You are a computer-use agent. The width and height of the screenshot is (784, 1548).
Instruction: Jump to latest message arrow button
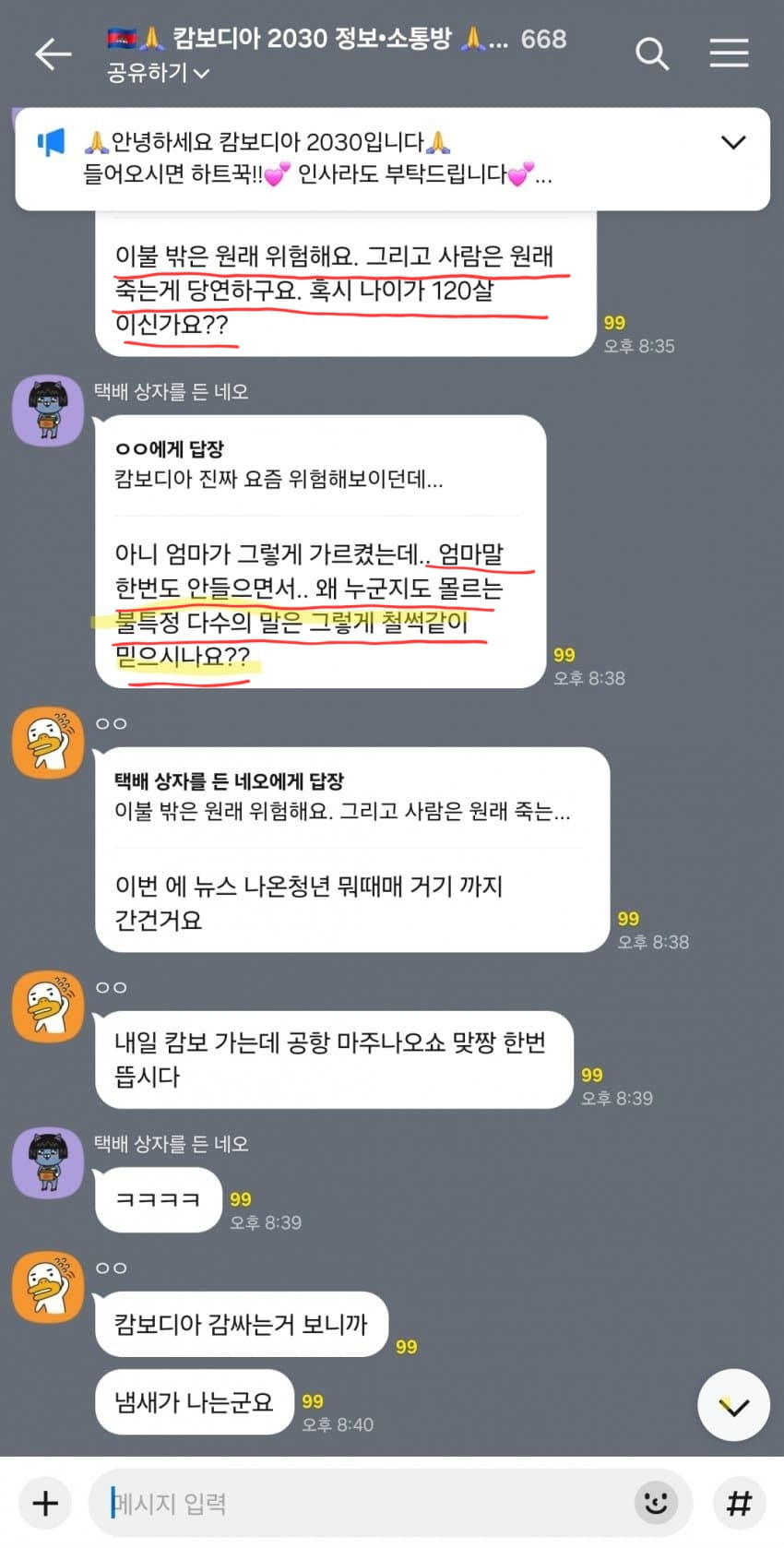(733, 1406)
